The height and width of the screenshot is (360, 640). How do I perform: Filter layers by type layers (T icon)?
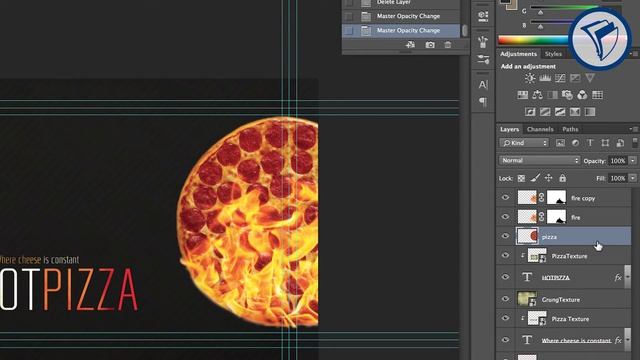pyautogui.click(x=590, y=143)
